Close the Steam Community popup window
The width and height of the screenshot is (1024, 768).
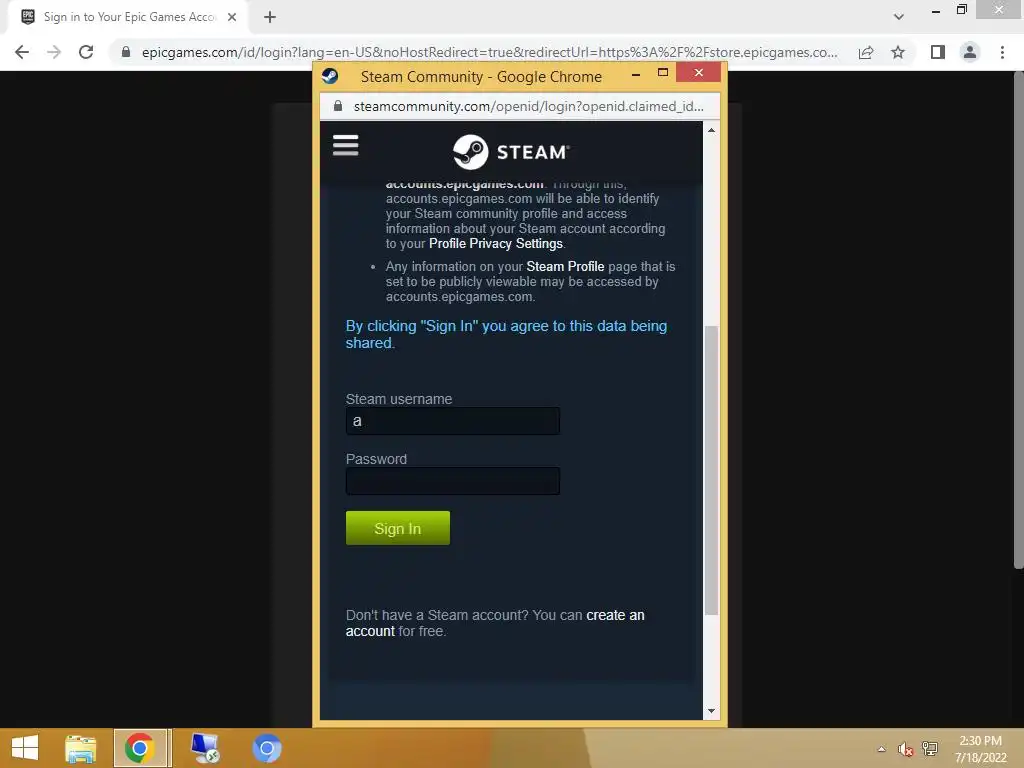click(699, 72)
